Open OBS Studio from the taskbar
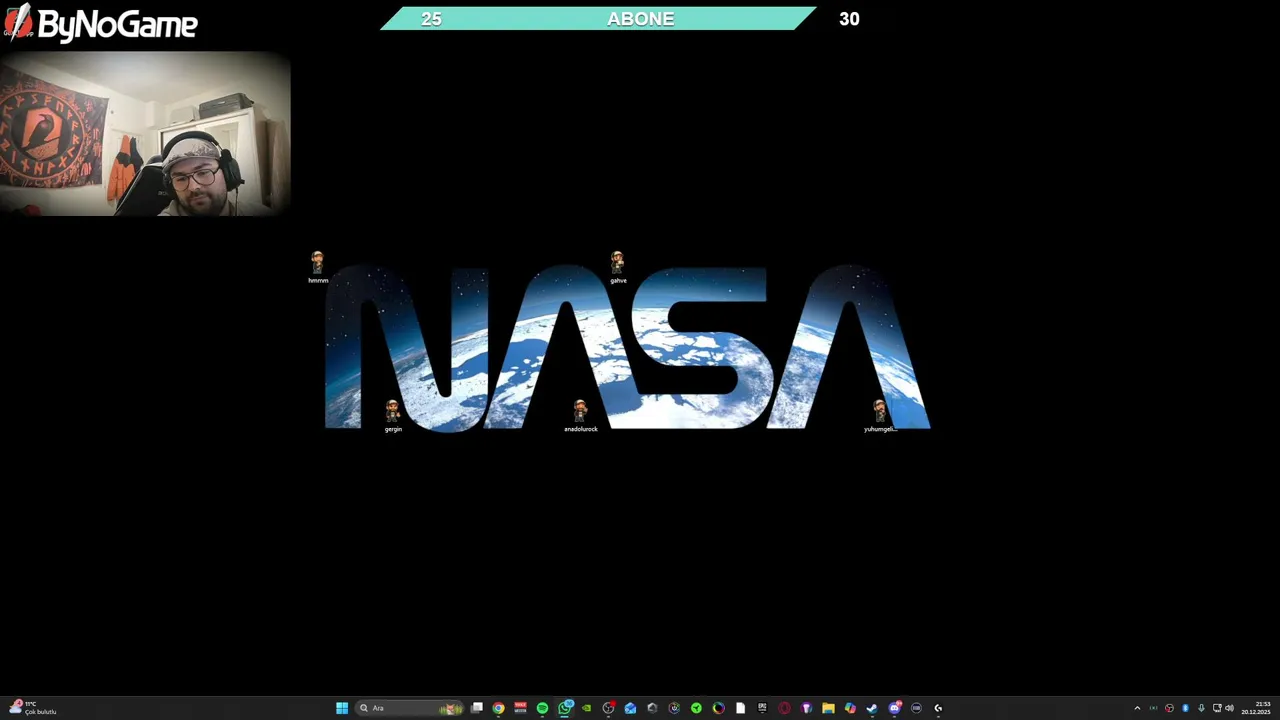 click(608, 708)
